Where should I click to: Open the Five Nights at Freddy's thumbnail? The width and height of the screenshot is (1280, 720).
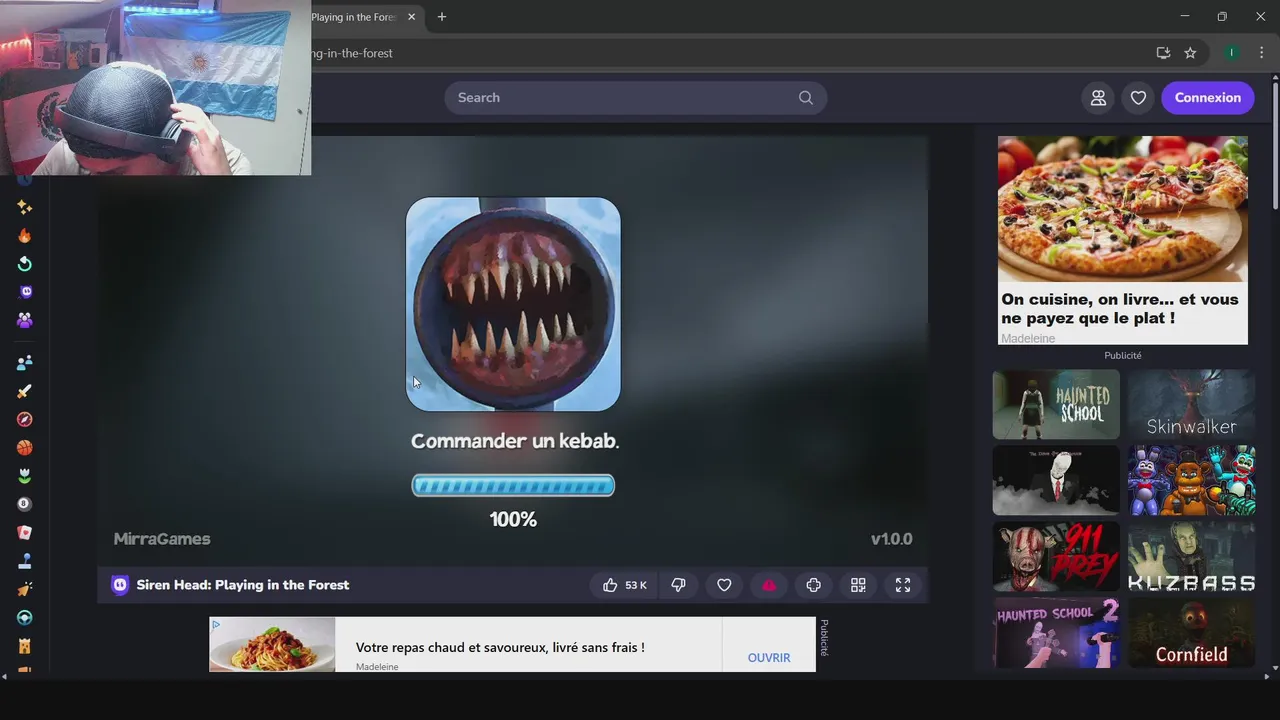coord(1191,480)
